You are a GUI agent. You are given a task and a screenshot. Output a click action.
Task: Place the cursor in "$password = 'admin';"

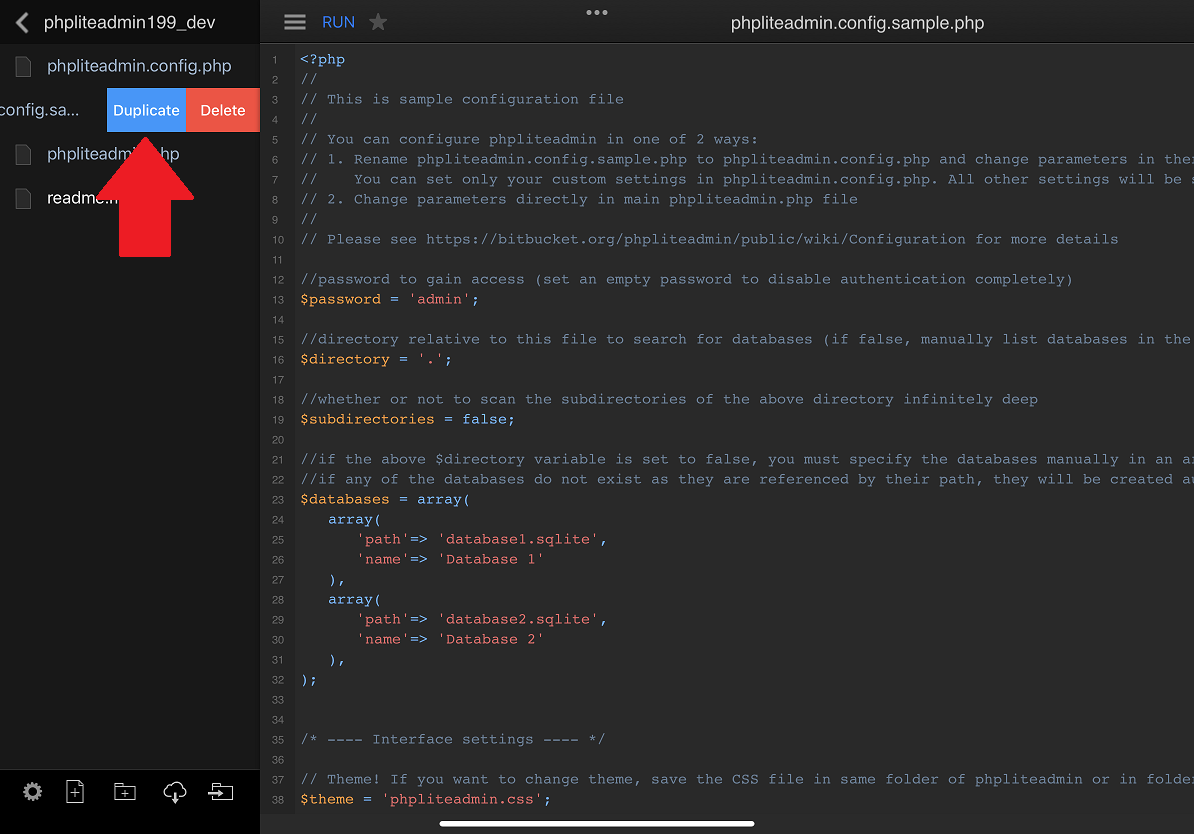389,299
